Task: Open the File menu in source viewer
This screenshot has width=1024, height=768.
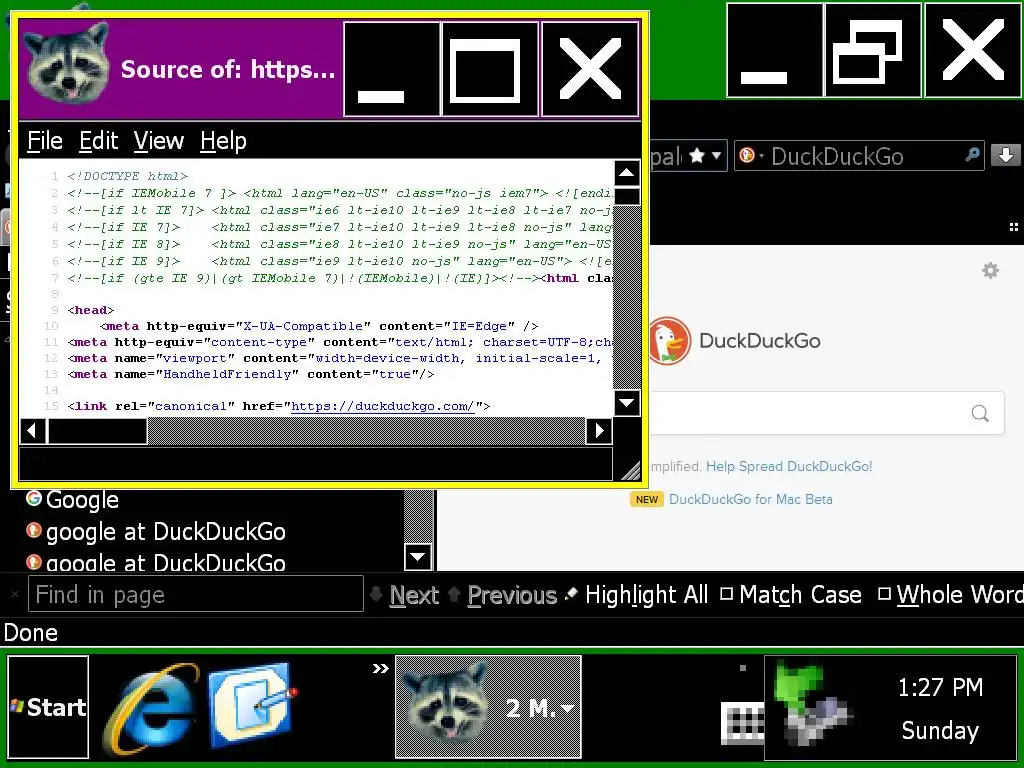Action: click(45, 140)
